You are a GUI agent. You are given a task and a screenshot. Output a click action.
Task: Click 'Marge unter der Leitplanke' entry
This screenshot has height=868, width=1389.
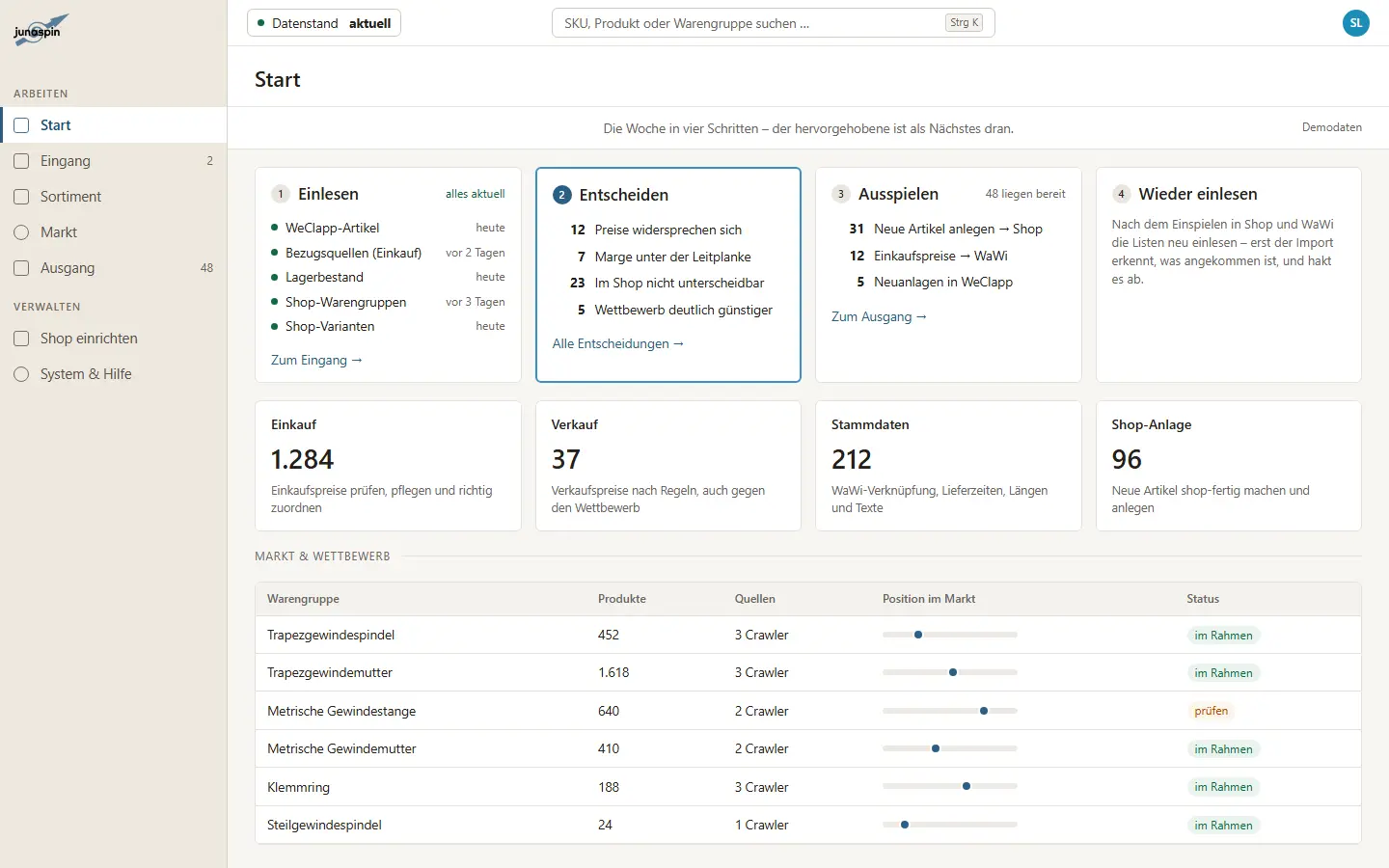pyautogui.click(x=672, y=257)
